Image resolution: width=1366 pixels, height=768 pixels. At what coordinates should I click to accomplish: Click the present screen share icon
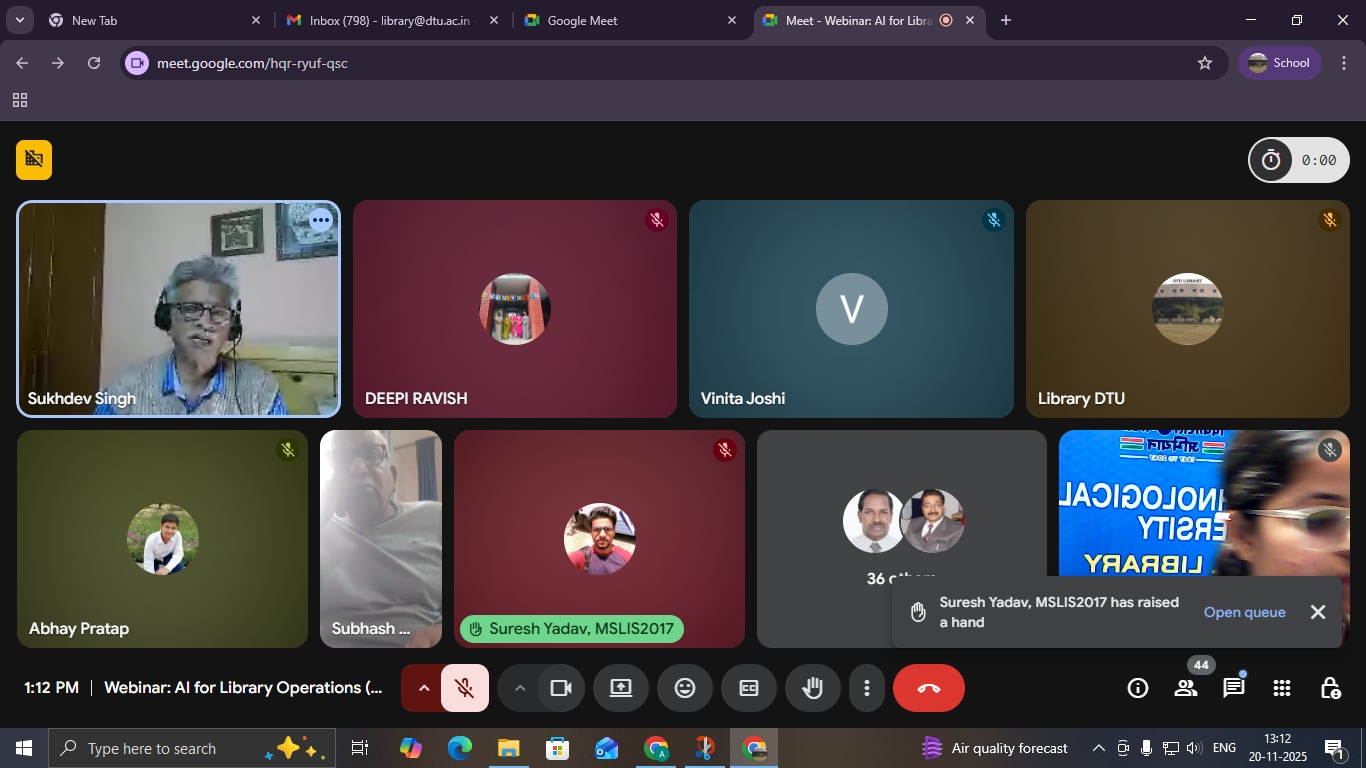pyautogui.click(x=621, y=688)
